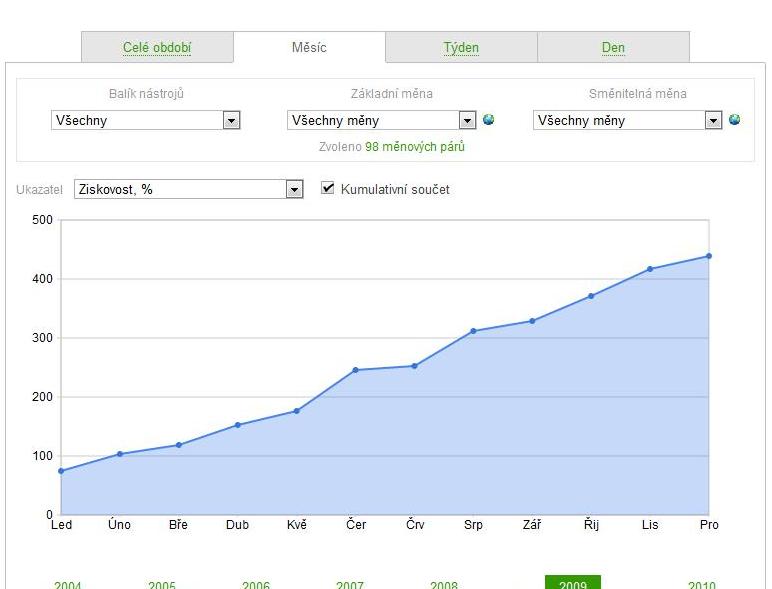Switch to the Týden tab

coord(461,48)
